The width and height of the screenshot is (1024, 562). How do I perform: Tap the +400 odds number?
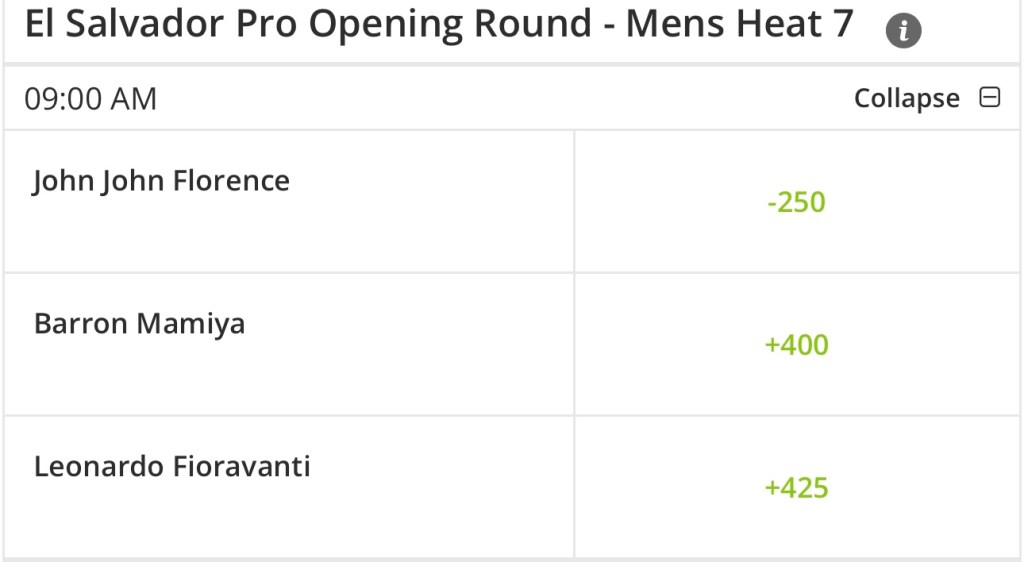tap(796, 345)
